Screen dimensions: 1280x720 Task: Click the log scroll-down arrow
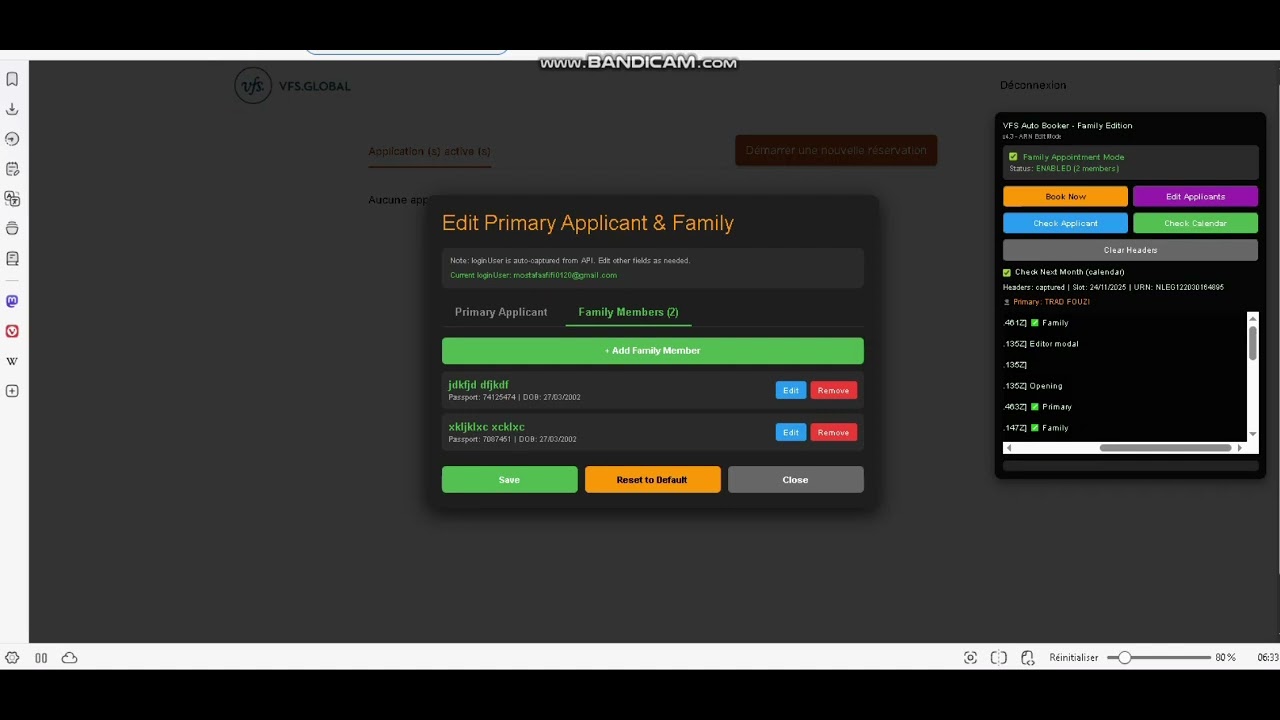tap(1253, 434)
